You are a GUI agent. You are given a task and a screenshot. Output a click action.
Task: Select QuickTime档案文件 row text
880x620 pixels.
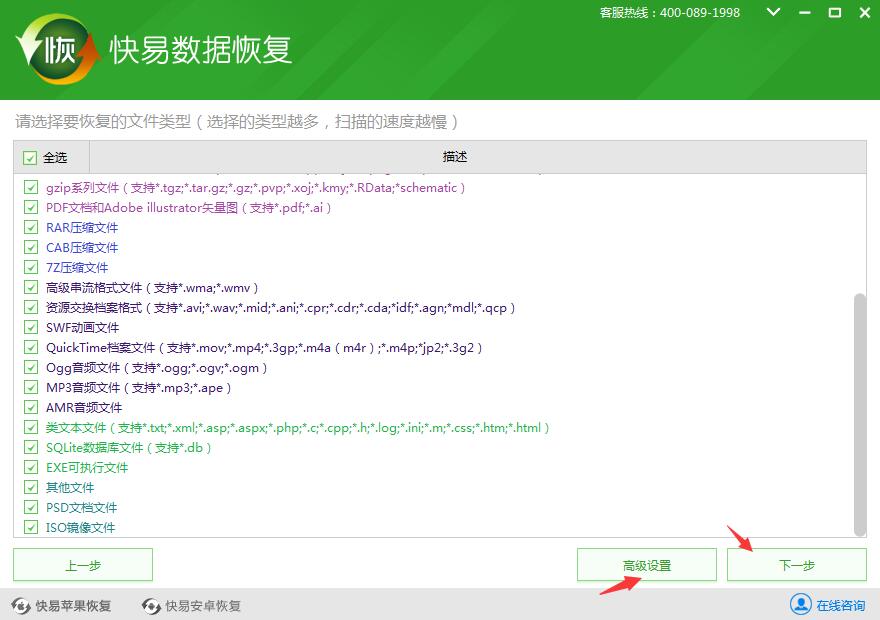tap(264, 347)
